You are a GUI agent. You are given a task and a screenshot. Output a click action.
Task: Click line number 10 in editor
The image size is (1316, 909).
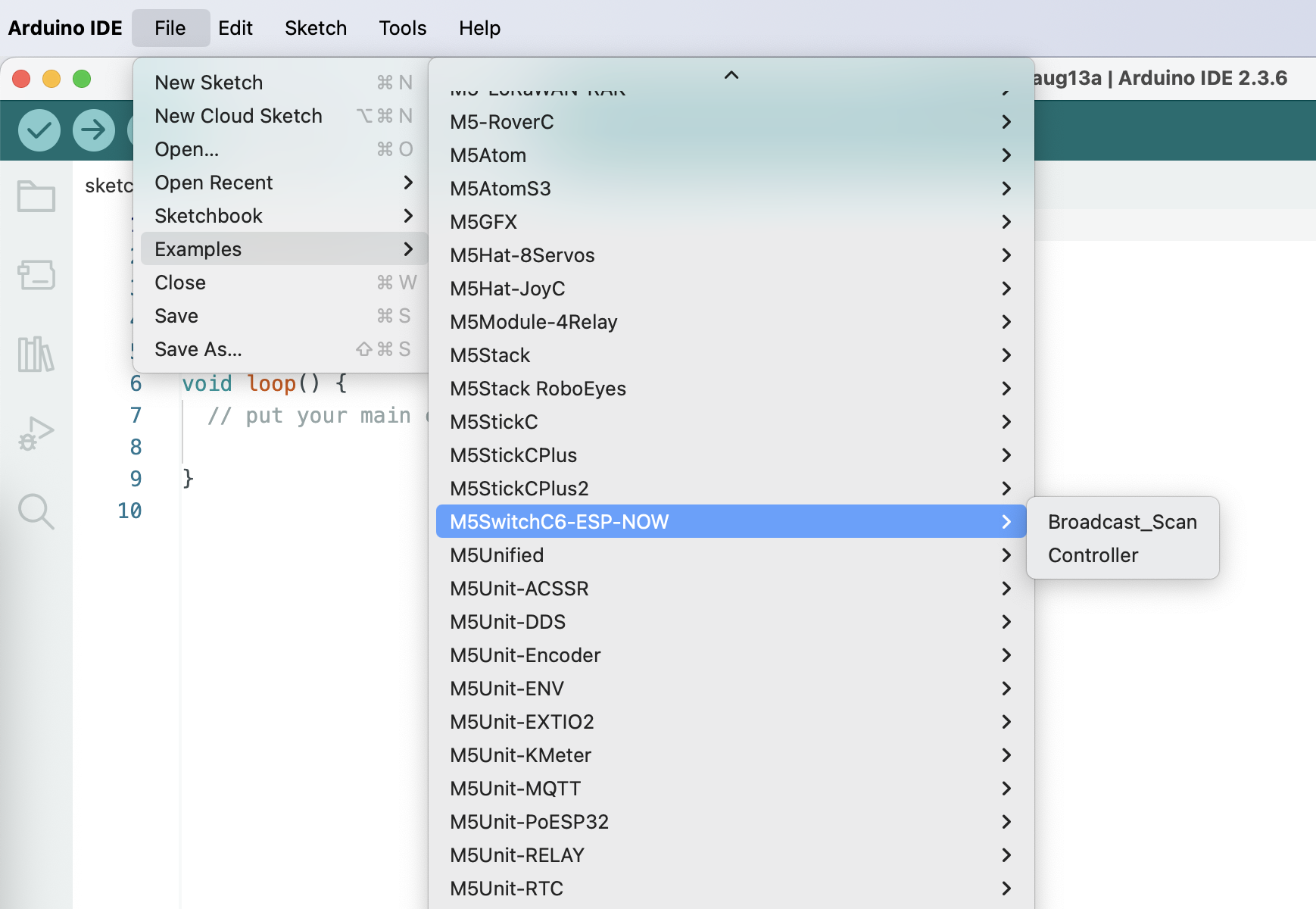129,511
